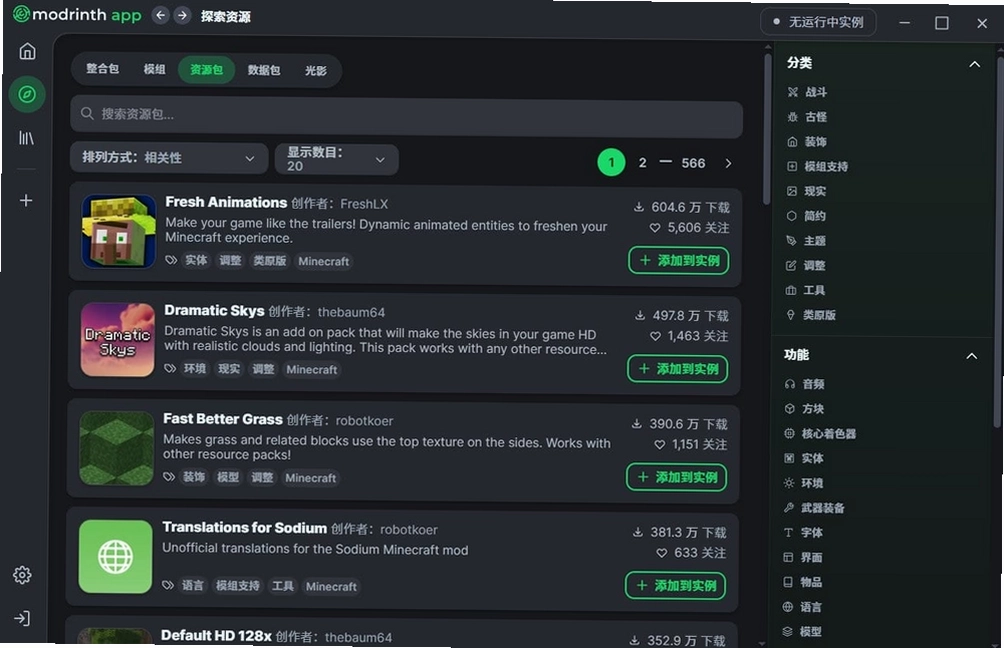Filter by 字体 fonts feature
Image resolution: width=1004 pixels, height=648 pixels.
(x=803, y=533)
